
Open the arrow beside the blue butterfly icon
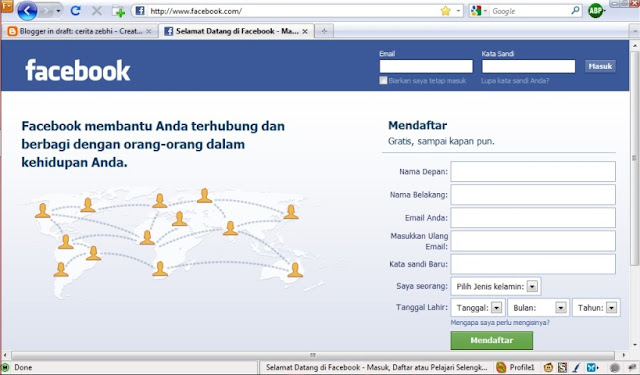click(x=598, y=367)
